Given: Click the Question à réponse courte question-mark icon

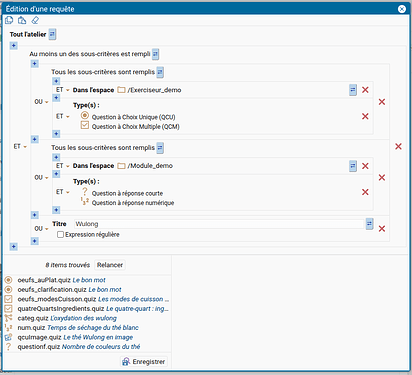Looking at the screenshot, I should click(85, 192).
